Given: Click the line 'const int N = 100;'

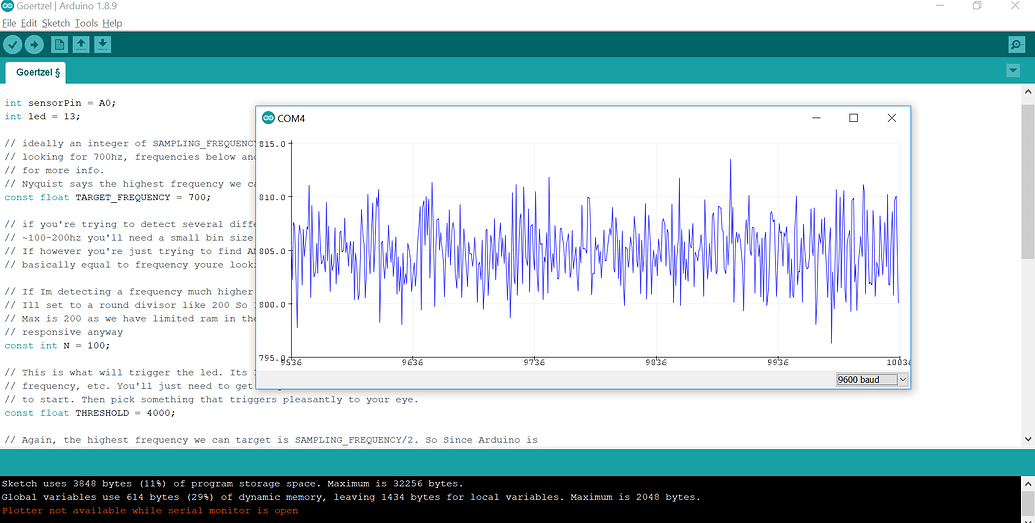Looking at the screenshot, I should point(57,345).
